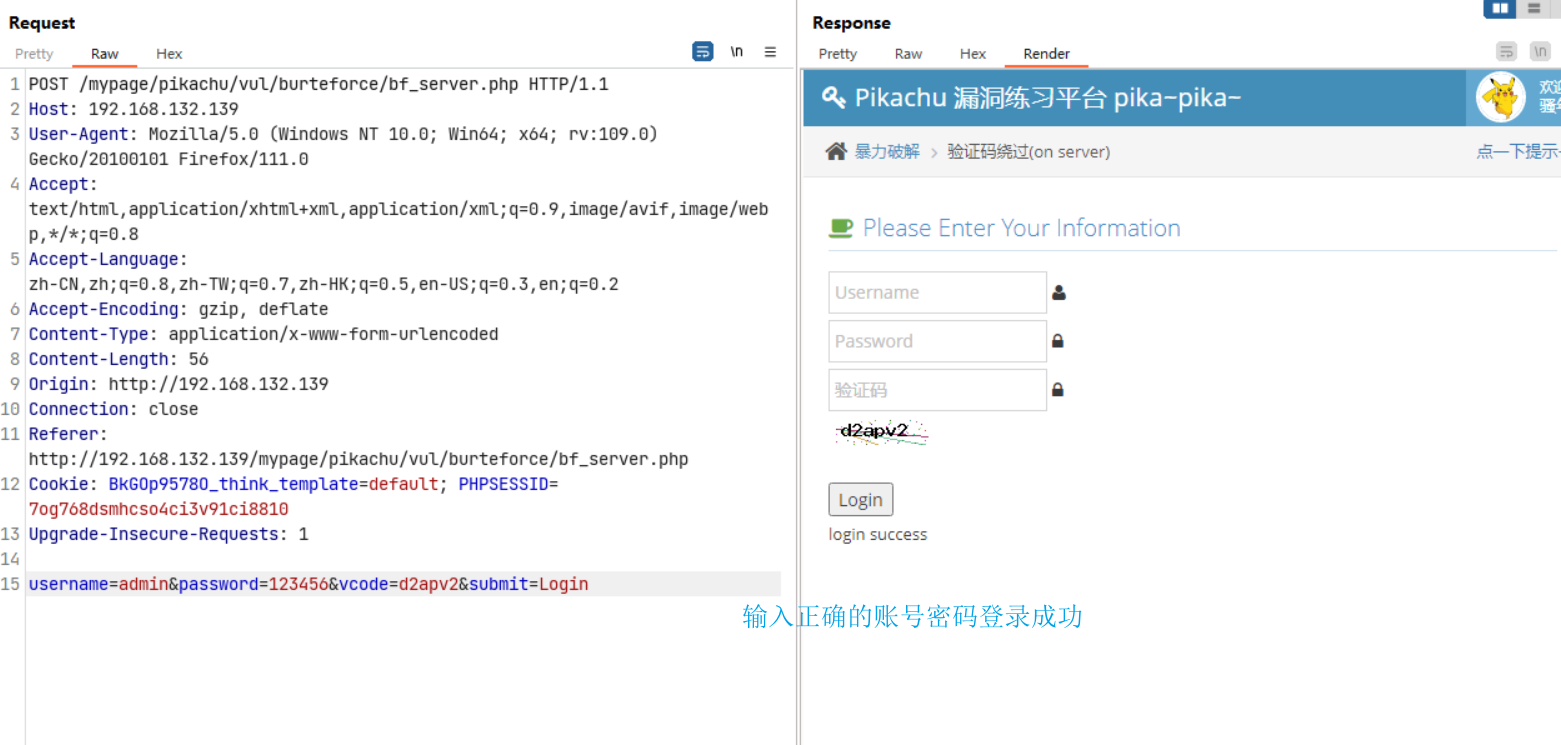Click the d2apv2 captcha image
This screenshot has width=1561, height=745.
point(880,431)
